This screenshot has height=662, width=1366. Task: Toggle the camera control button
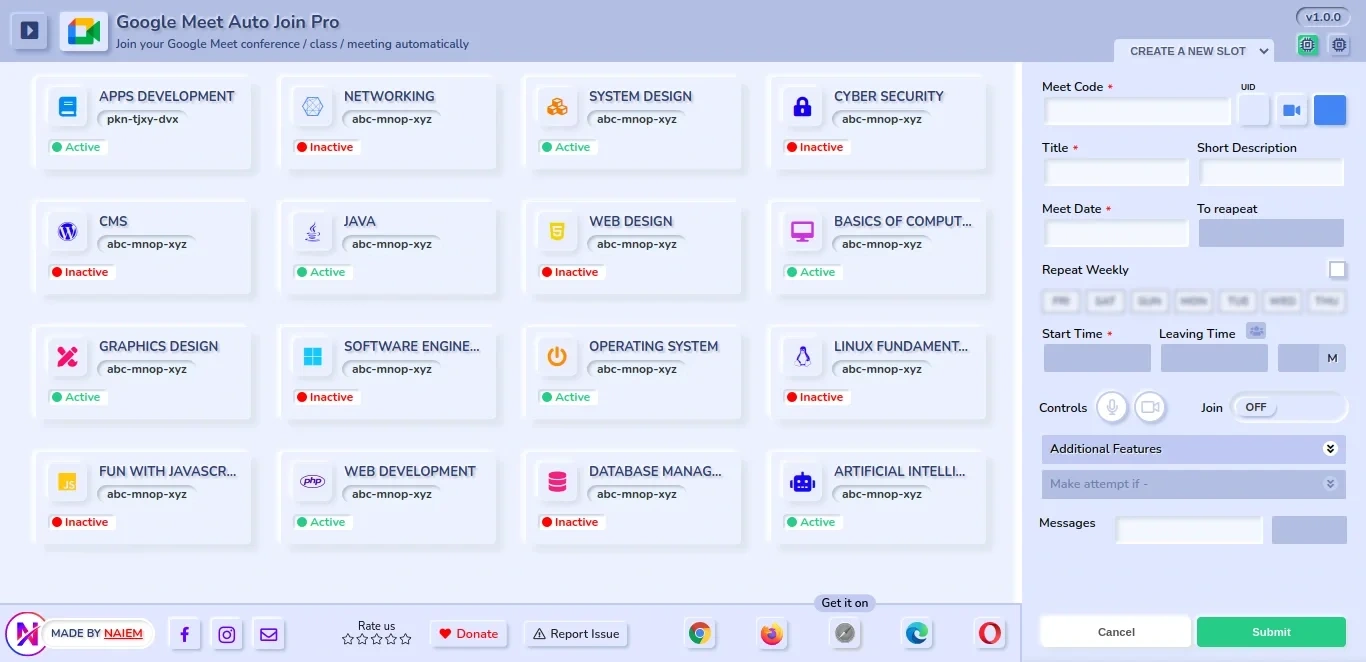(x=1150, y=407)
